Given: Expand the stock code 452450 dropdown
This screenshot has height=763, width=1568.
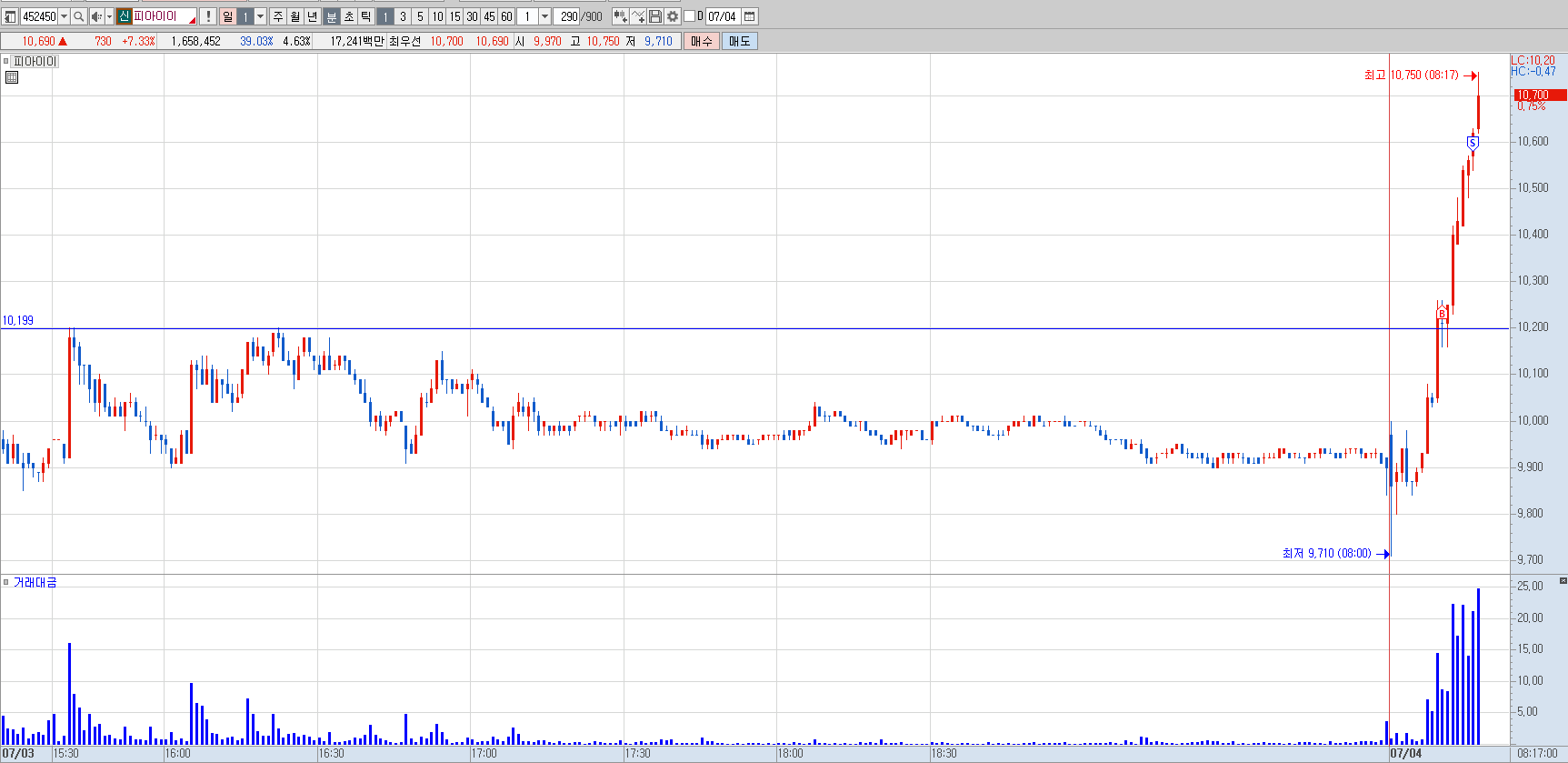Looking at the screenshot, I should coord(64,16).
